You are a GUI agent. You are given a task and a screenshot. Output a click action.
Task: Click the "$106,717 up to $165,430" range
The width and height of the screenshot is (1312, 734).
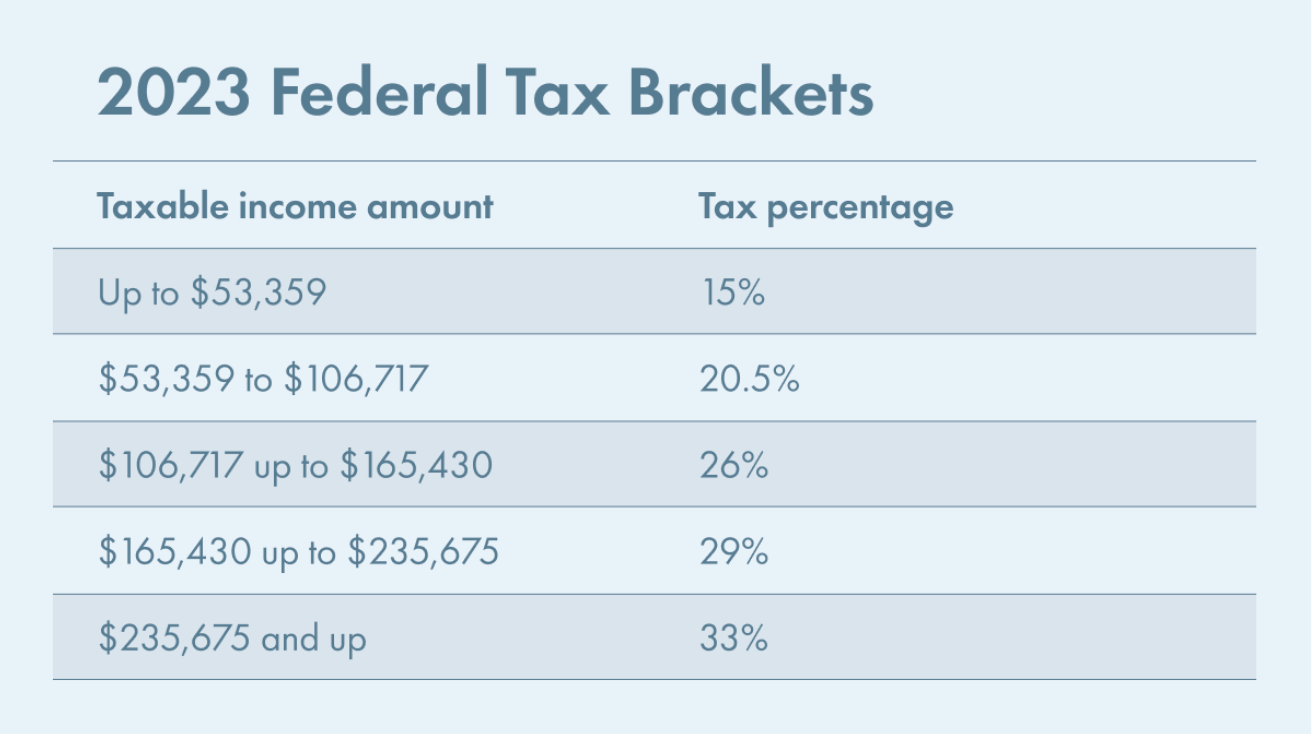pos(295,466)
